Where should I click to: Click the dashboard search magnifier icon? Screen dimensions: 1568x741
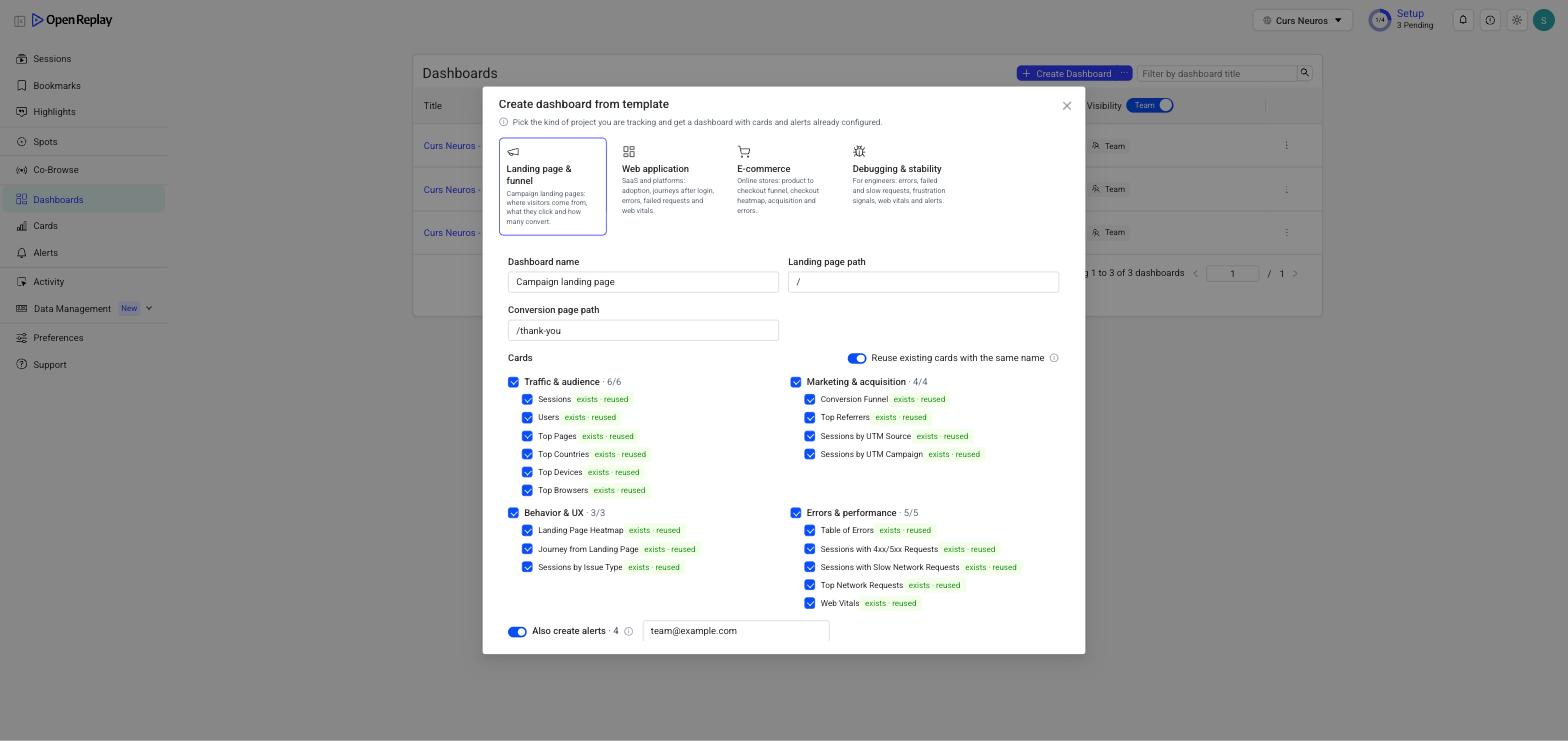1304,73
